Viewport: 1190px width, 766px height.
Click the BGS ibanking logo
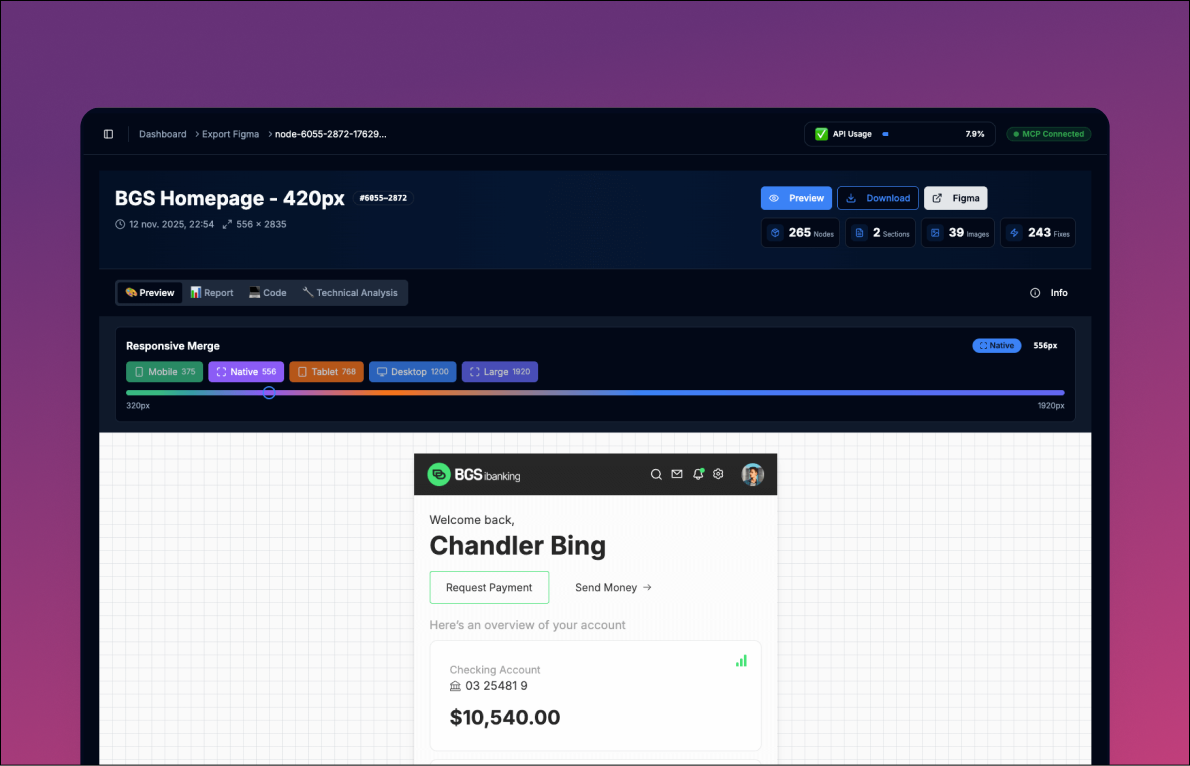point(474,475)
